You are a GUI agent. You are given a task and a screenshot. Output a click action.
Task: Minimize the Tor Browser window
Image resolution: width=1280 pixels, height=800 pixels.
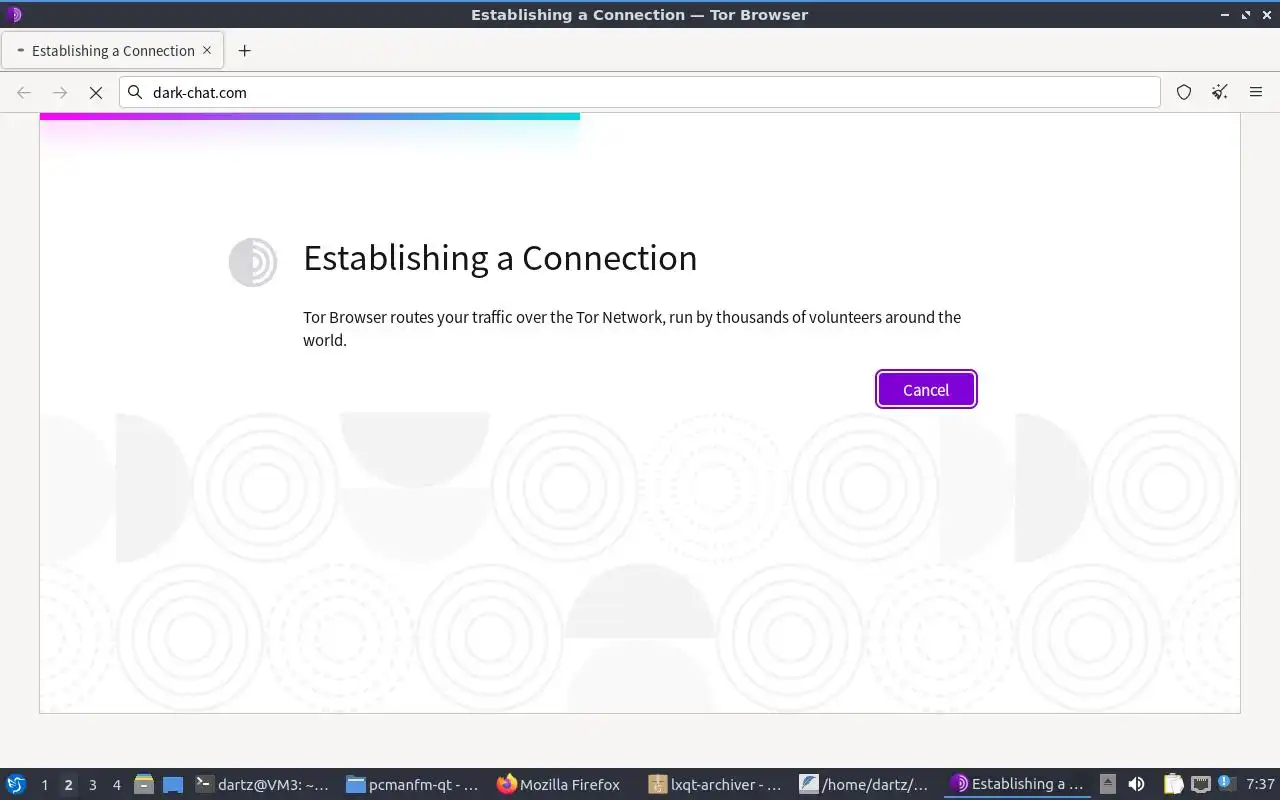coord(1225,14)
